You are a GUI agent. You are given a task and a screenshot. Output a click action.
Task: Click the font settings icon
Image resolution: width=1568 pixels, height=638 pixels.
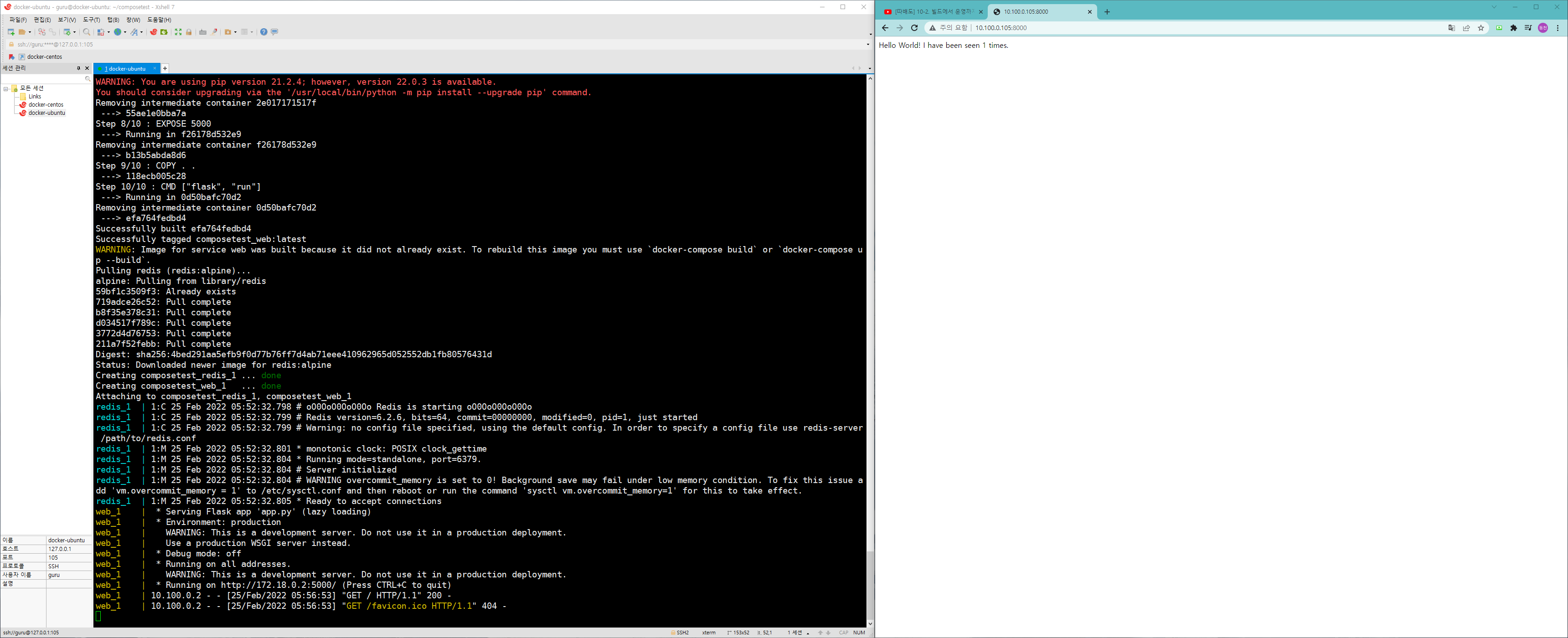tap(134, 31)
